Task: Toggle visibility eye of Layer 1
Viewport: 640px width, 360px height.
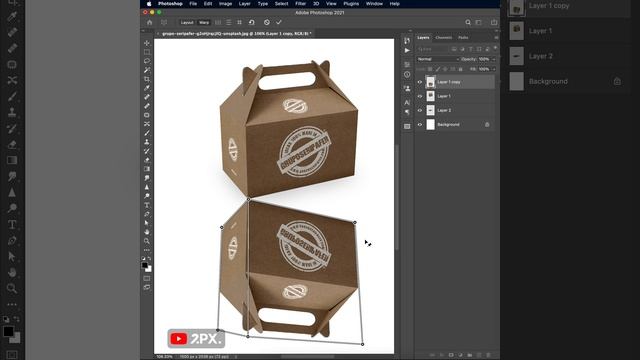Action: point(420,96)
